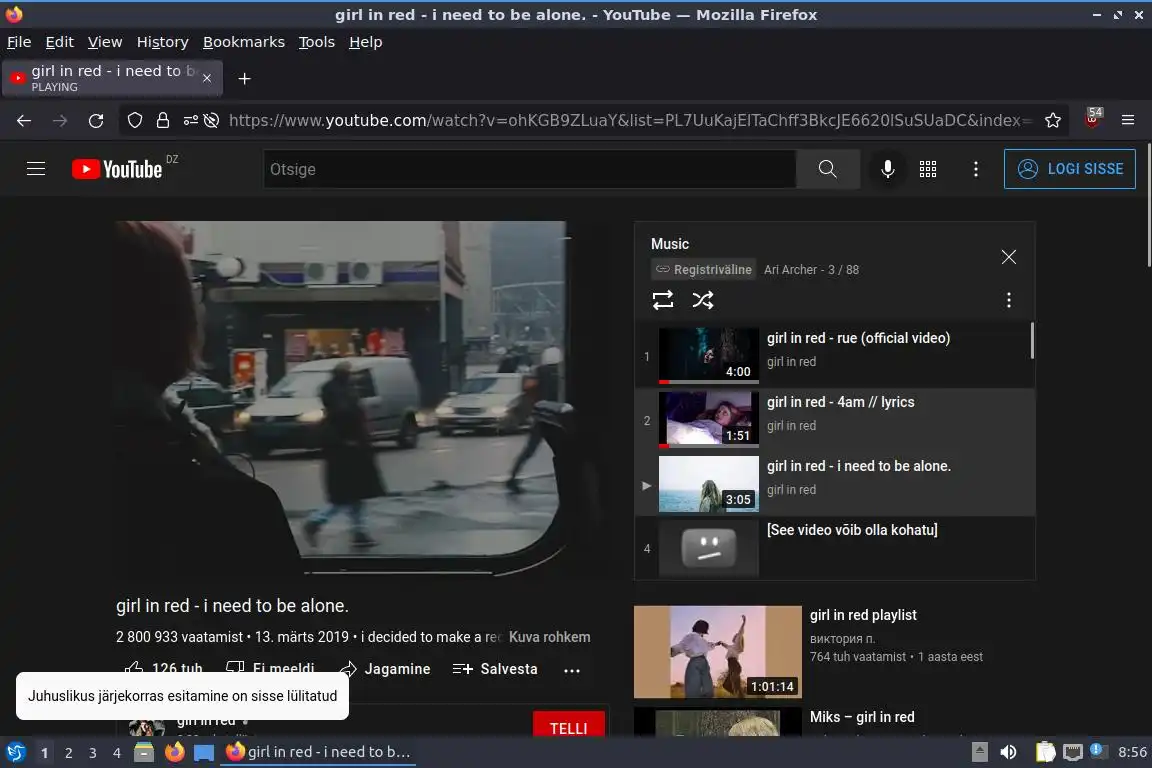Dislike with Ei meeldi button
This screenshot has height=768, width=1152.
270,669
